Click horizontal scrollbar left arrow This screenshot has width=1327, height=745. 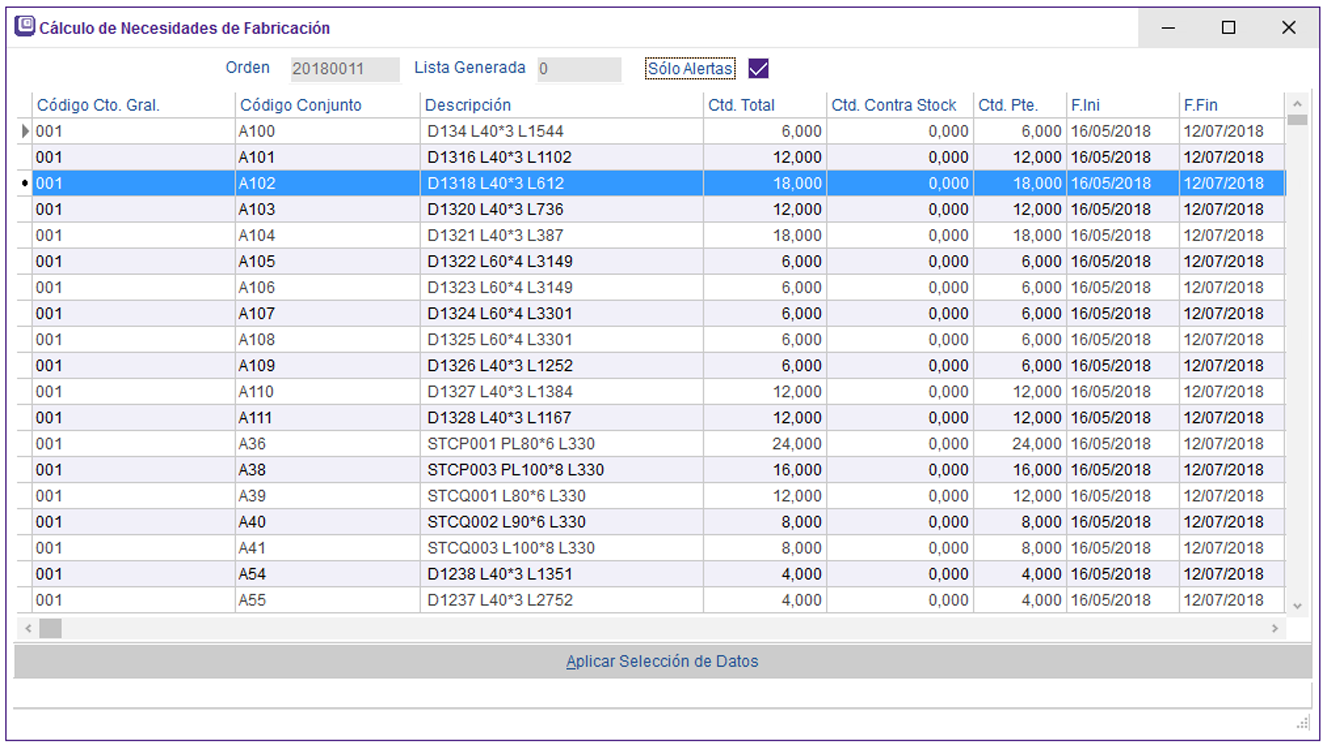[27, 629]
